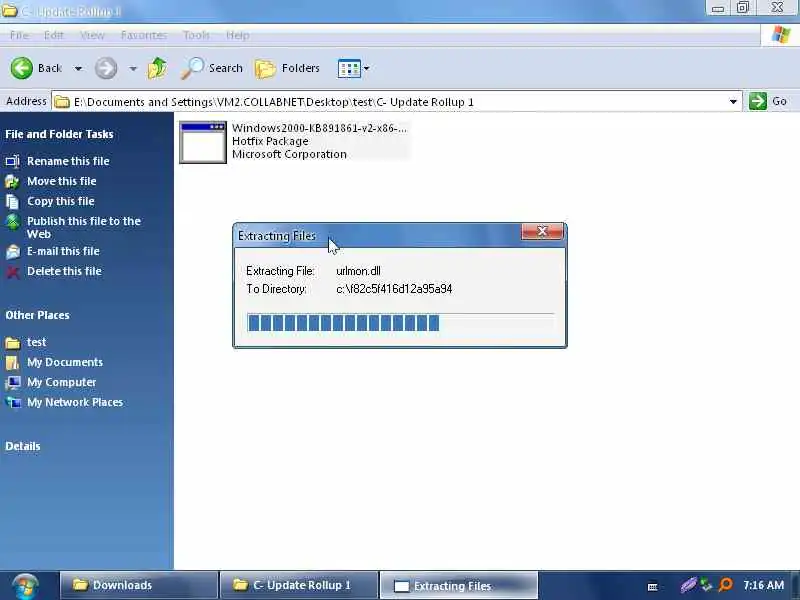Click the purple feather tray icon
The image size is (800, 600).
(x=688, y=585)
